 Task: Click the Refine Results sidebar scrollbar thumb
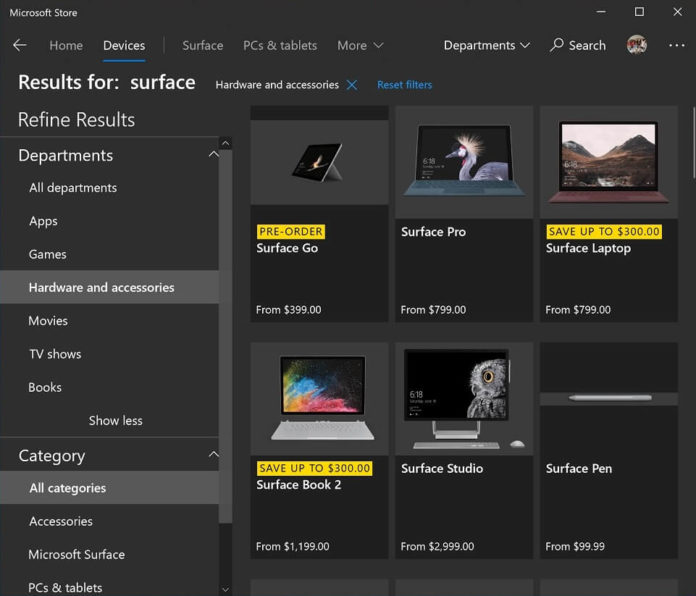(225, 336)
